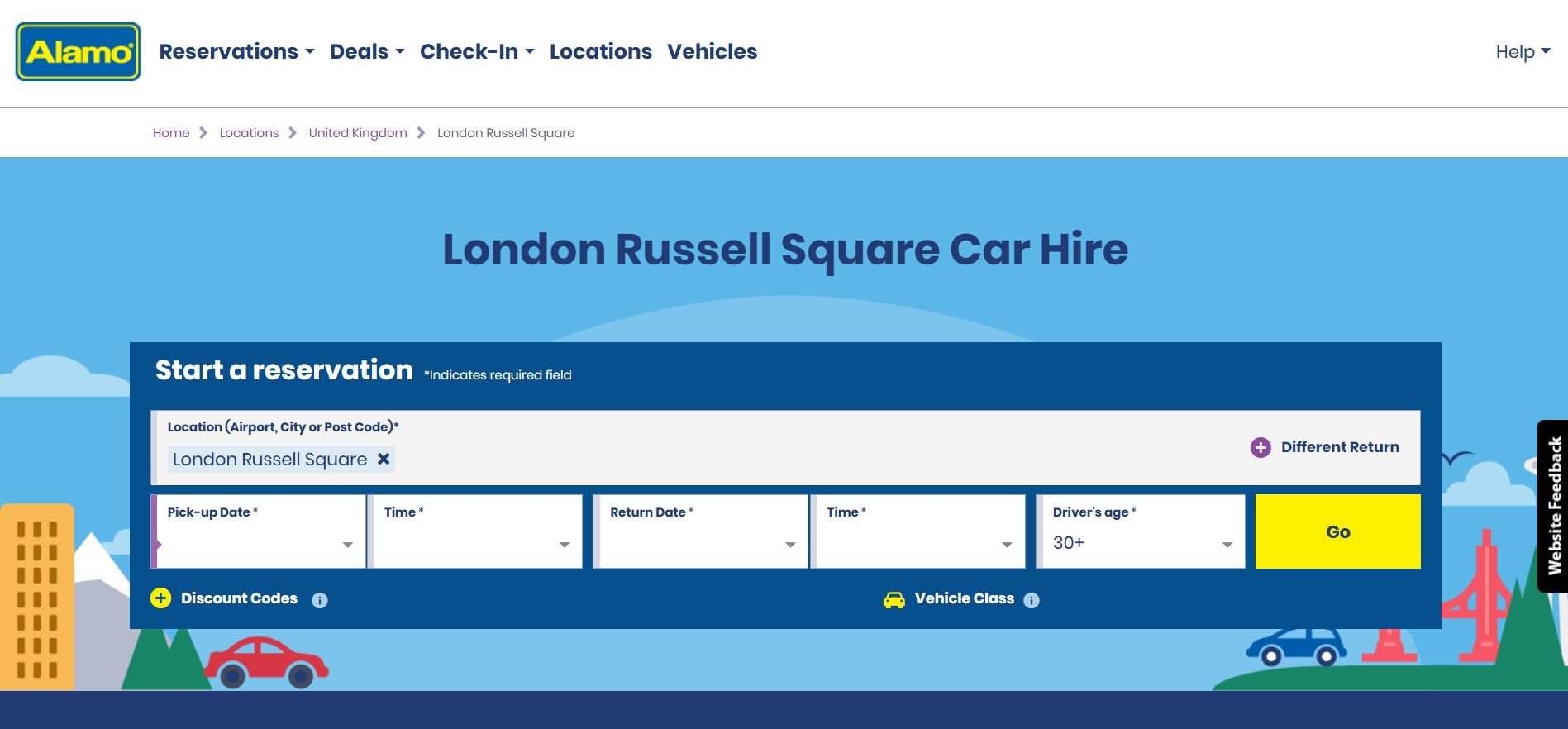This screenshot has width=1568, height=729.
Task: Click the Location input field
Action: tap(785, 447)
